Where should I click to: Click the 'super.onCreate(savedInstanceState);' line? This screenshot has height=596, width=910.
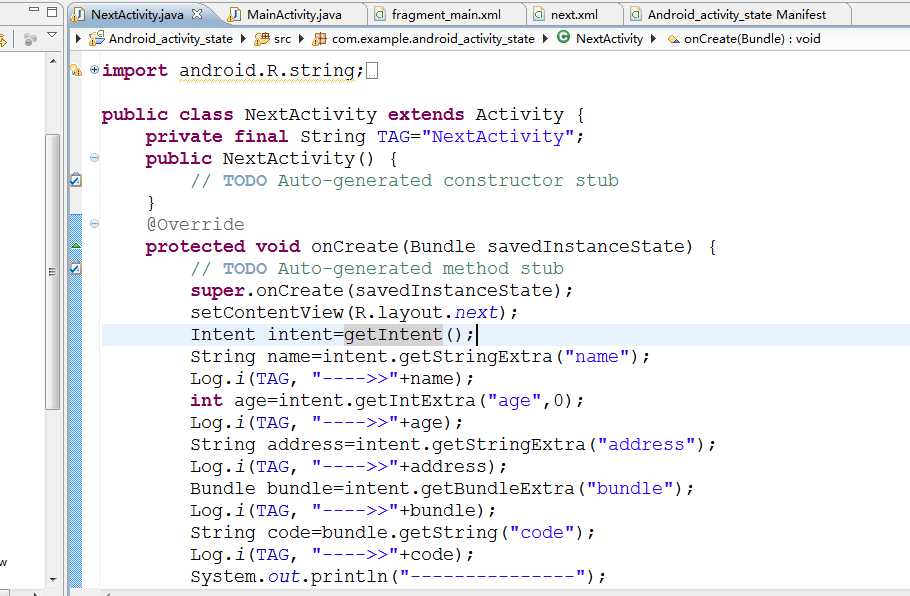pyautogui.click(x=382, y=291)
